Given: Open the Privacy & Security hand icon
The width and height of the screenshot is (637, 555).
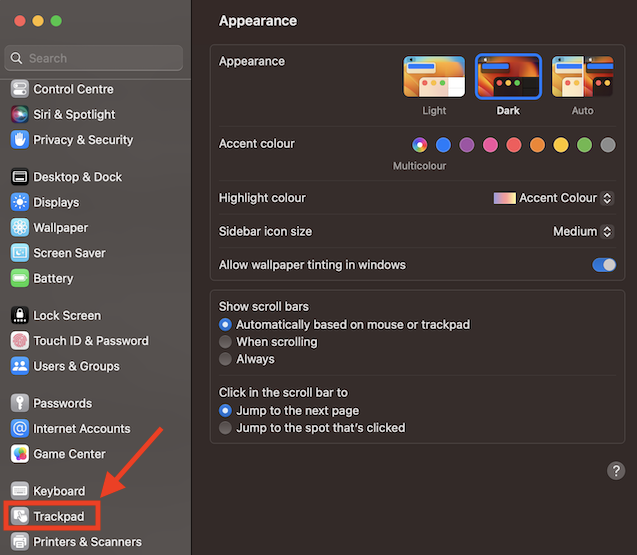Looking at the screenshot, I should click(x=20, y=140).
